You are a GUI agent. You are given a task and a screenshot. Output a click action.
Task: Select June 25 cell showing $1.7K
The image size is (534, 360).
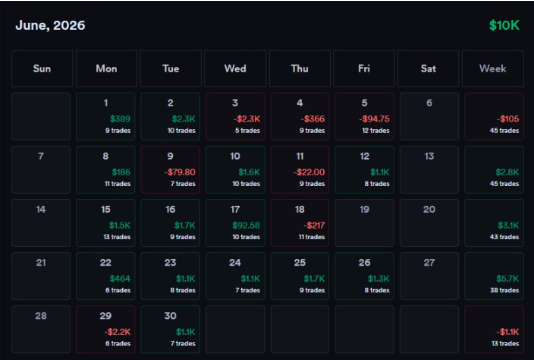[300, 276]
